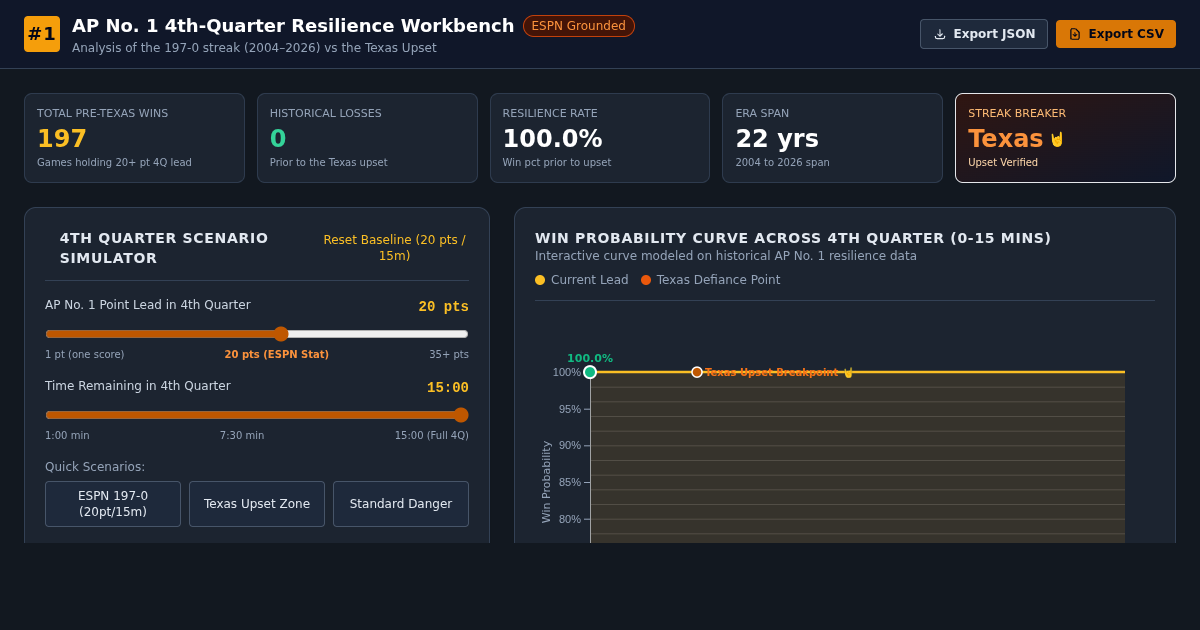1200x630 pixels.
Task: Click the Time Remaining slider handle
Action: (461, 415)
